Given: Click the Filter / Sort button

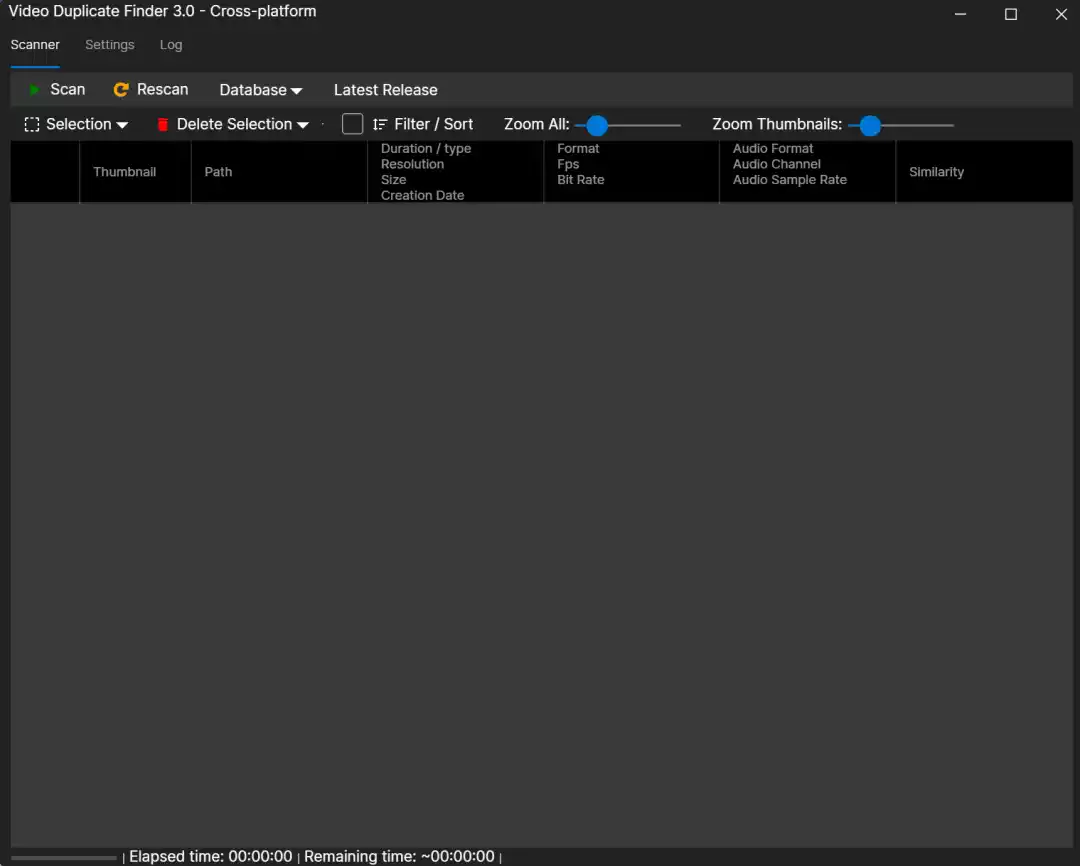Looking at the screenshot, I should tap(423, 125).
